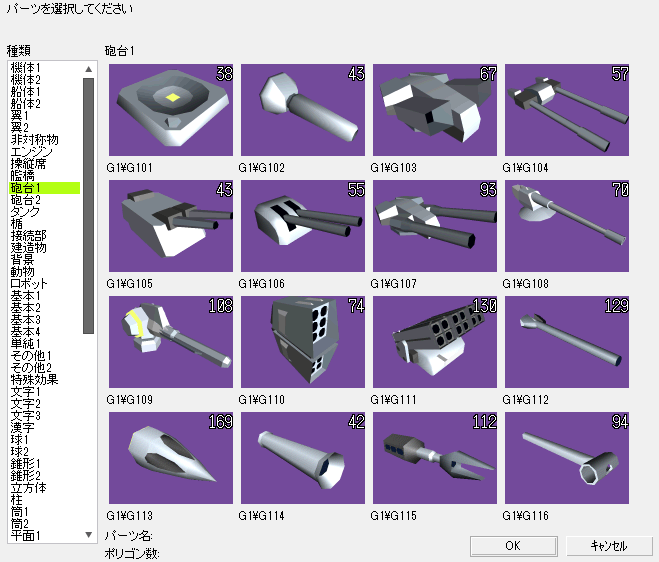The width and height of the screenshot is (659, 562).
Task: Choose the G1¥G102 single barrel part
Action: click(x=303, y=110)
